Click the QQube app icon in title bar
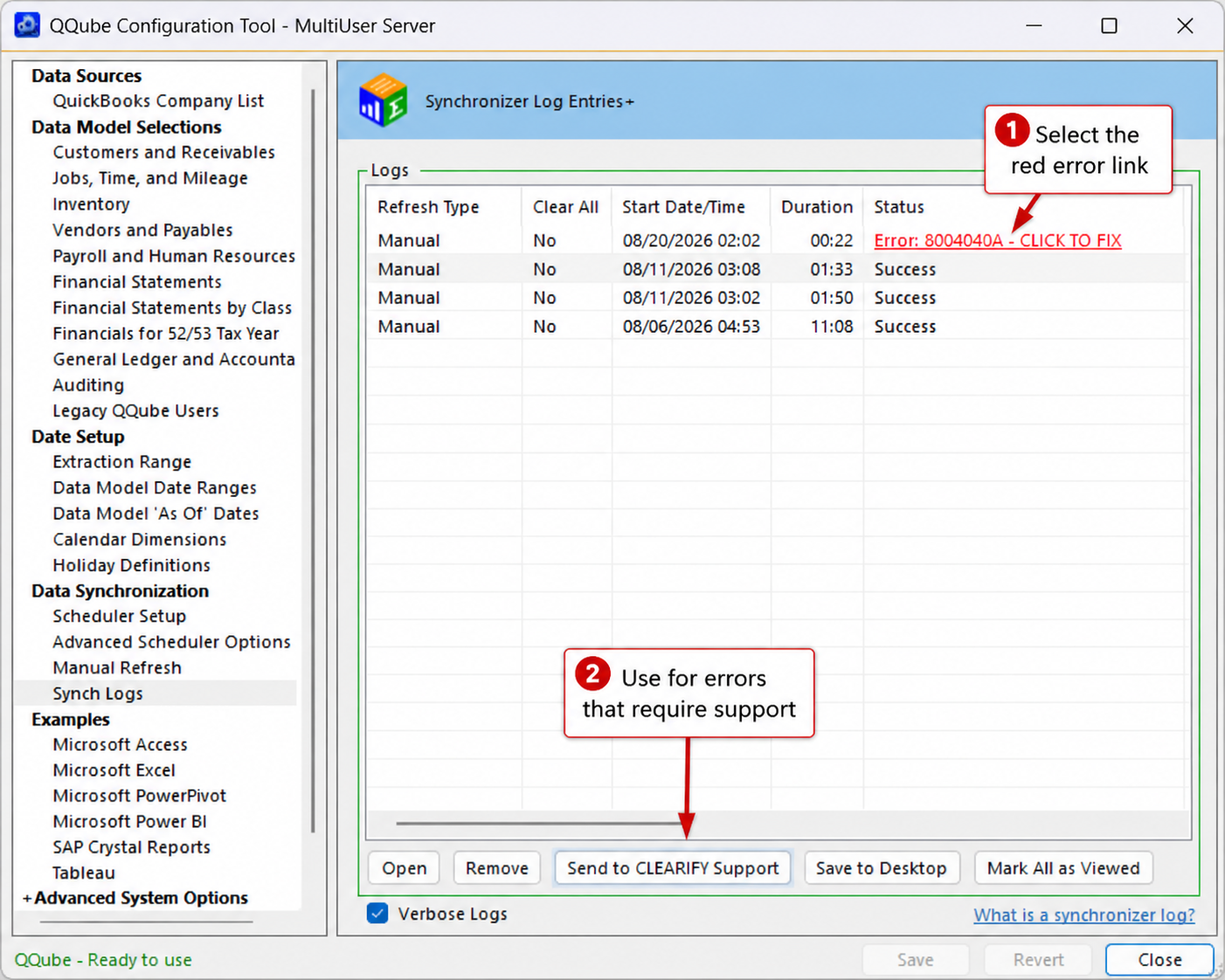 27,25
